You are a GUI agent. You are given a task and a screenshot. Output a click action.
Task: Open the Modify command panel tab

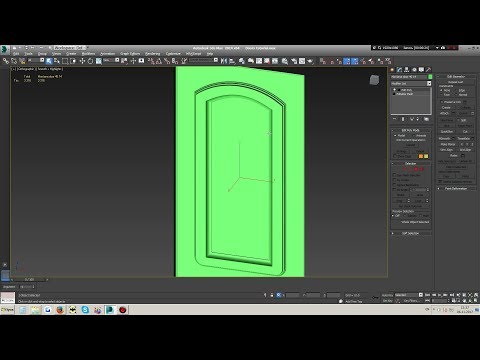(399, 70)
